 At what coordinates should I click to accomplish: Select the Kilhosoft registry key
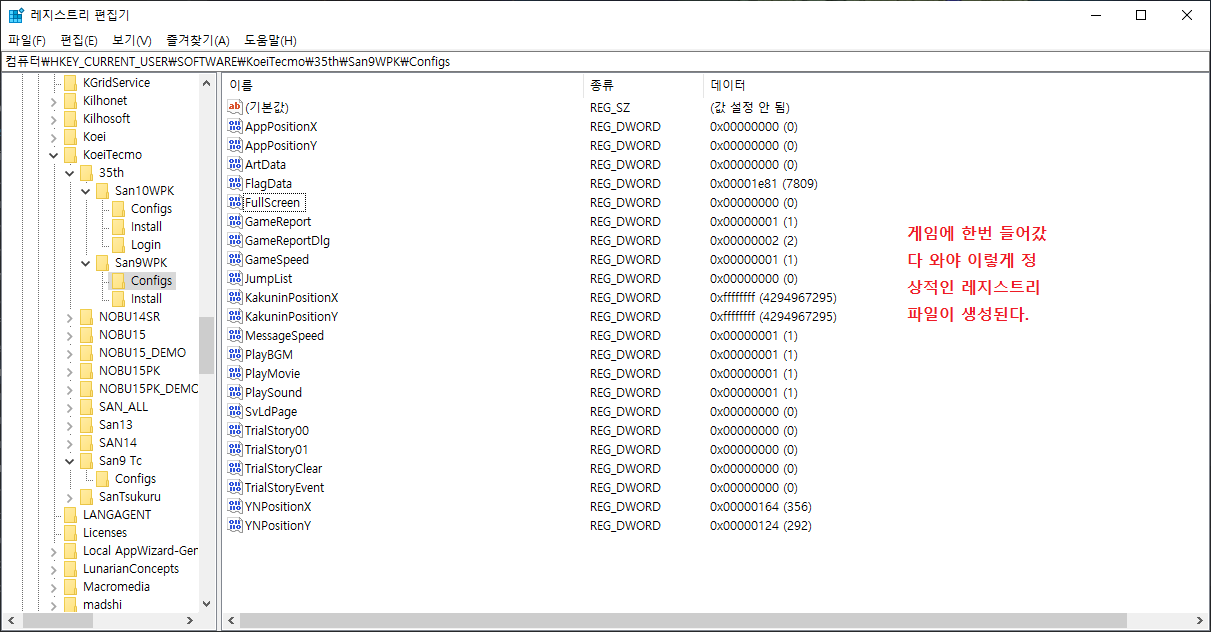tap(106, 119)
